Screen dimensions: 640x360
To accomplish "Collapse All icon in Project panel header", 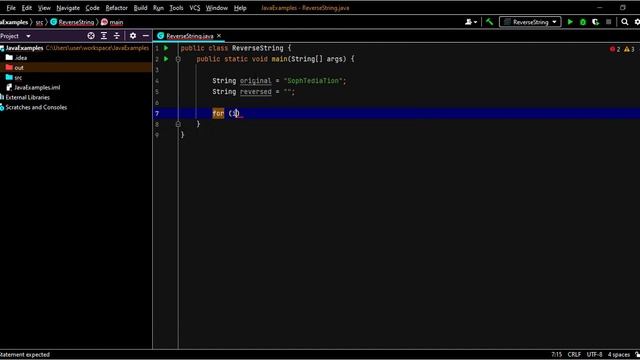I will (x=117, y=36).
